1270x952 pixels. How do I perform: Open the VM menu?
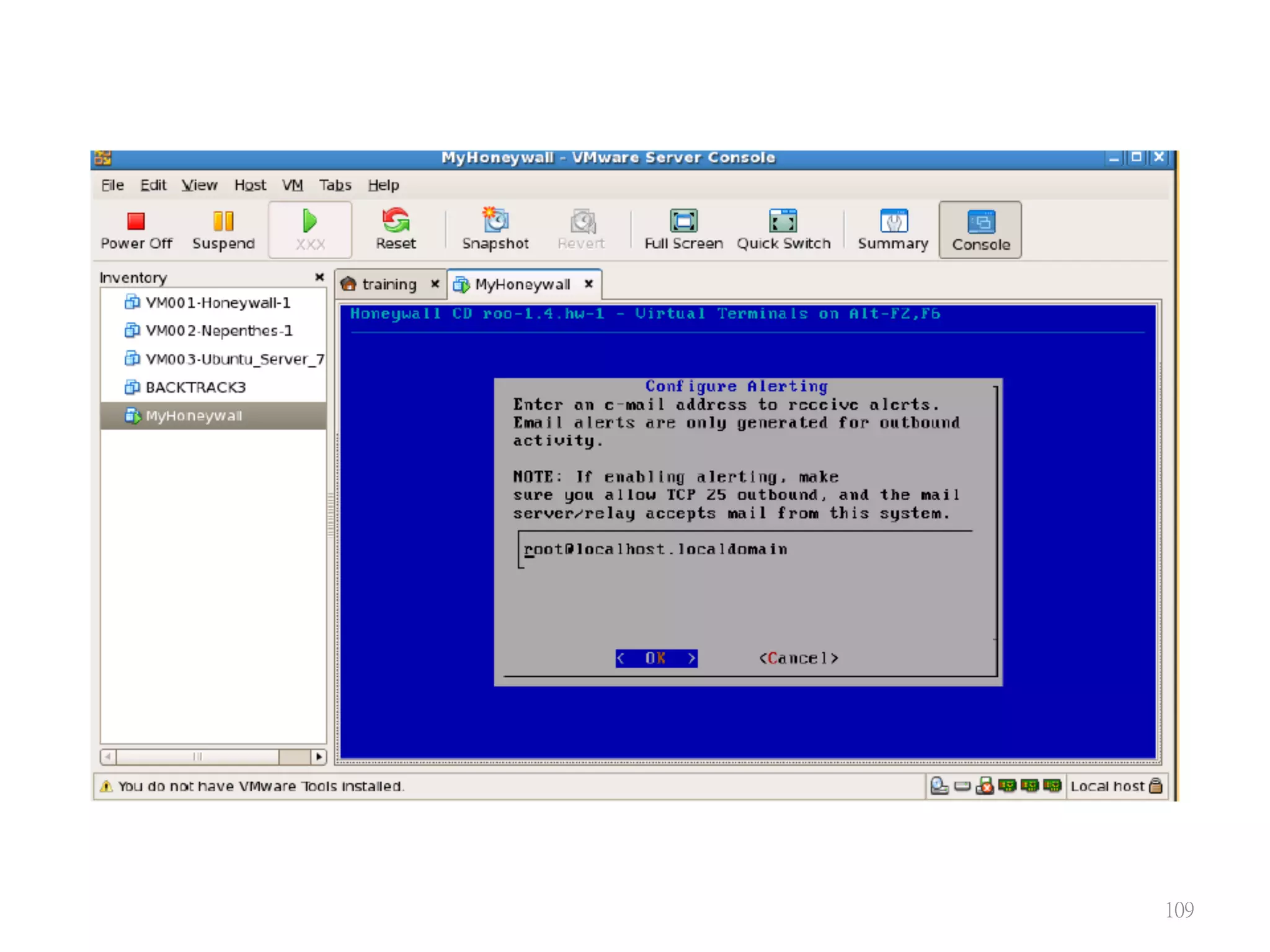click(292, 185)
